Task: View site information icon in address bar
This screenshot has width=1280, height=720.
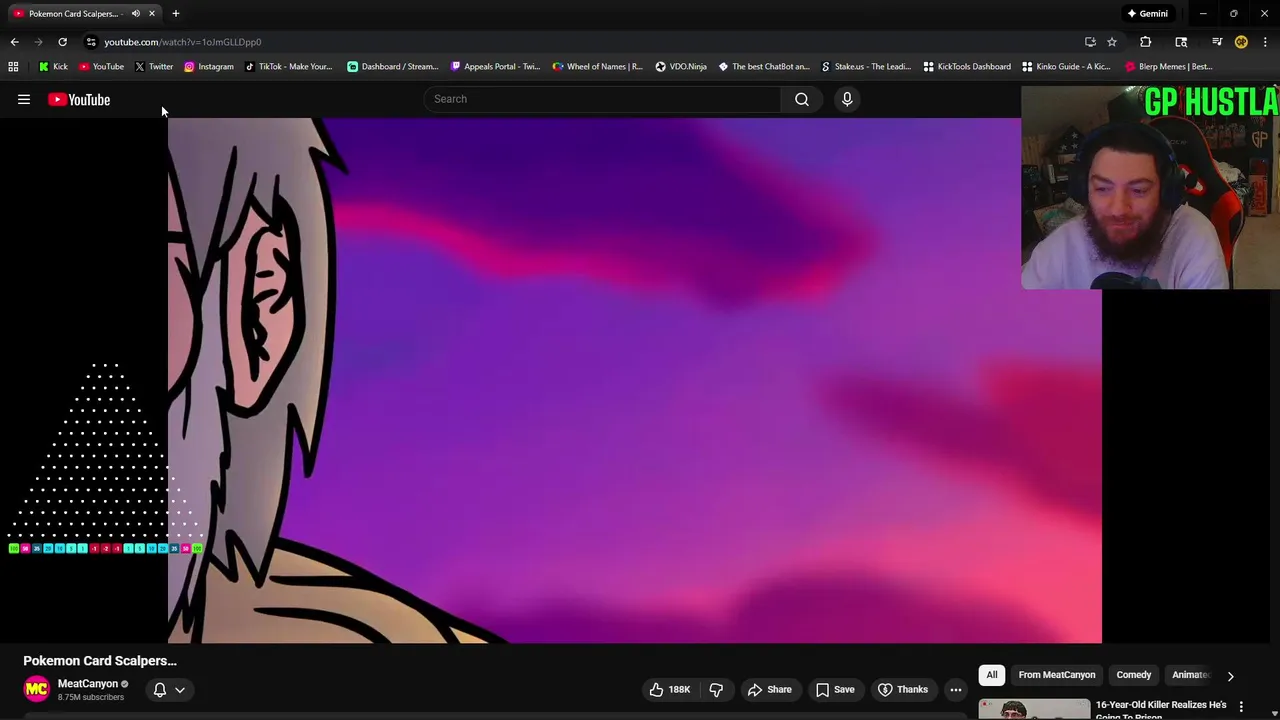Action: 91,42
